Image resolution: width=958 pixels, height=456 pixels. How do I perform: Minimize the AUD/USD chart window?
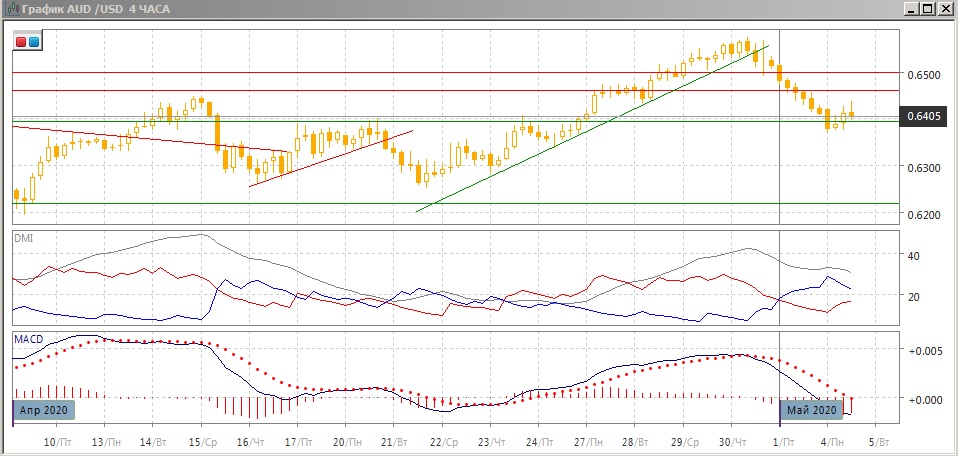click(x=912, y=9)
